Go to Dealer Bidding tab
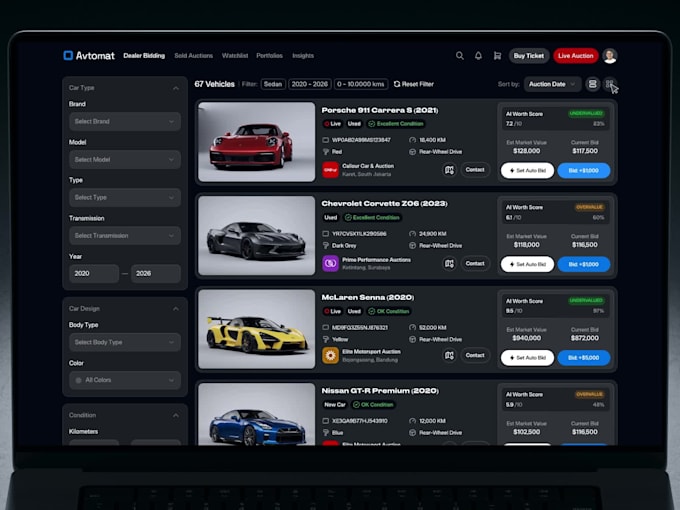Screen dimensions: 680x510 (144, 56)
